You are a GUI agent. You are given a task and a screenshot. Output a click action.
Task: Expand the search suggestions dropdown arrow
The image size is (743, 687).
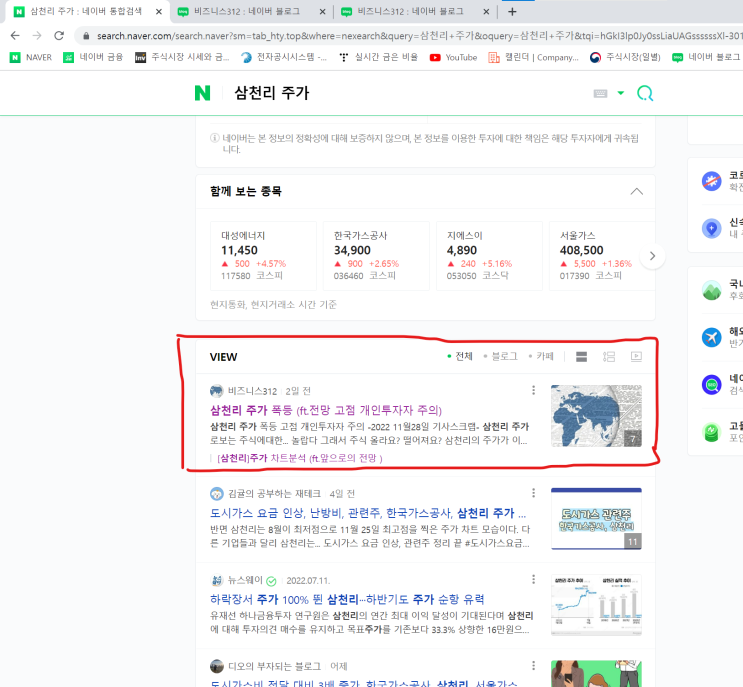[x=621, y=93]
